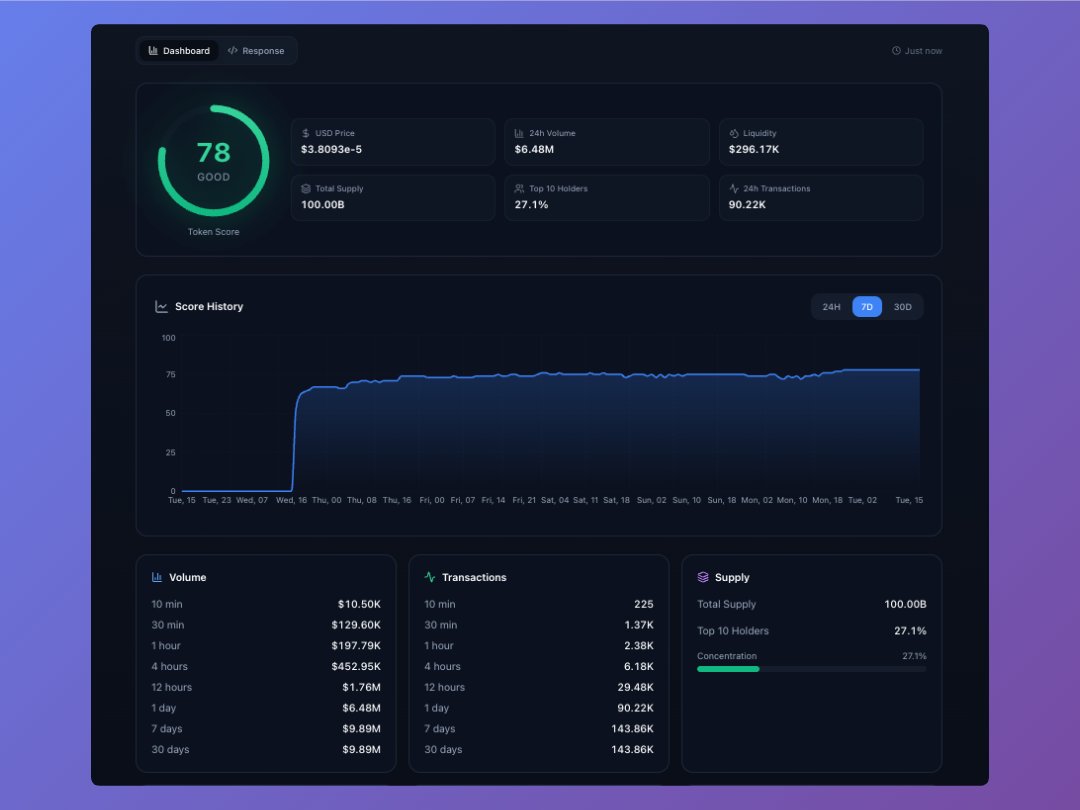1080x810 pixels.
Task: Click the people icon on Top 10 Holders card
Action: coord(519,188)
